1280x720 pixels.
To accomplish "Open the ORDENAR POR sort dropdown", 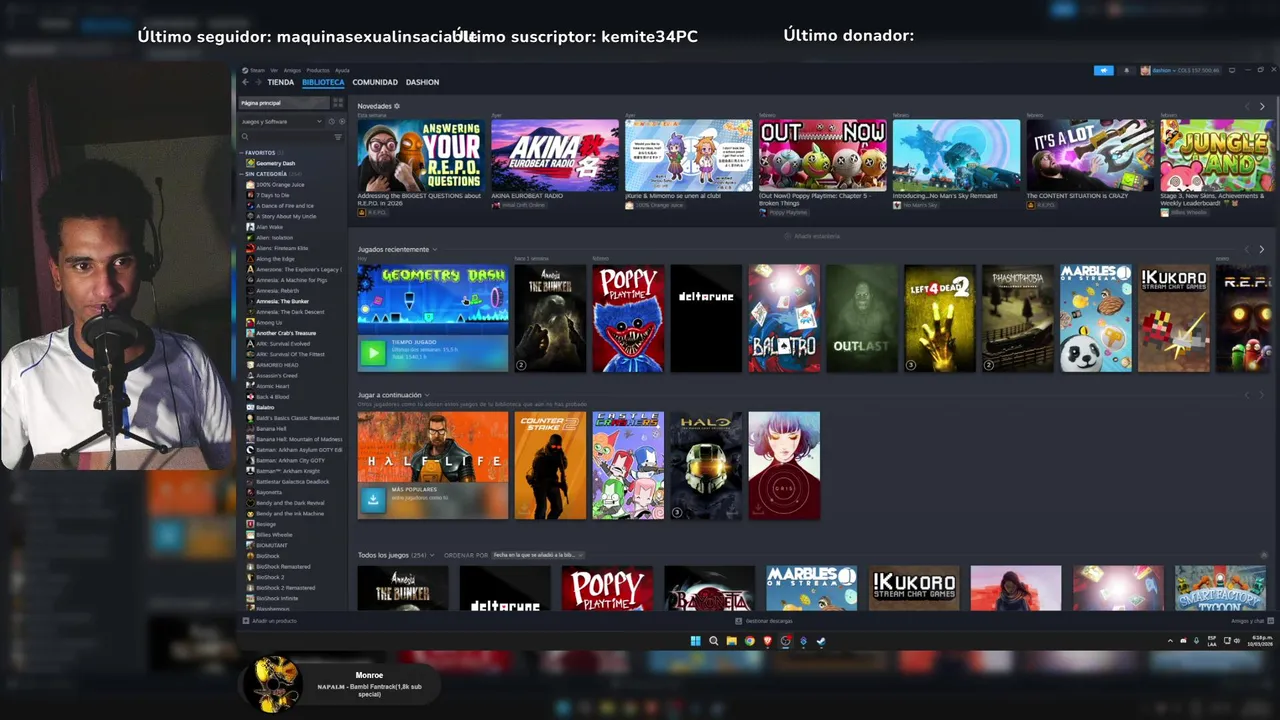I will [x=537, y=555].
